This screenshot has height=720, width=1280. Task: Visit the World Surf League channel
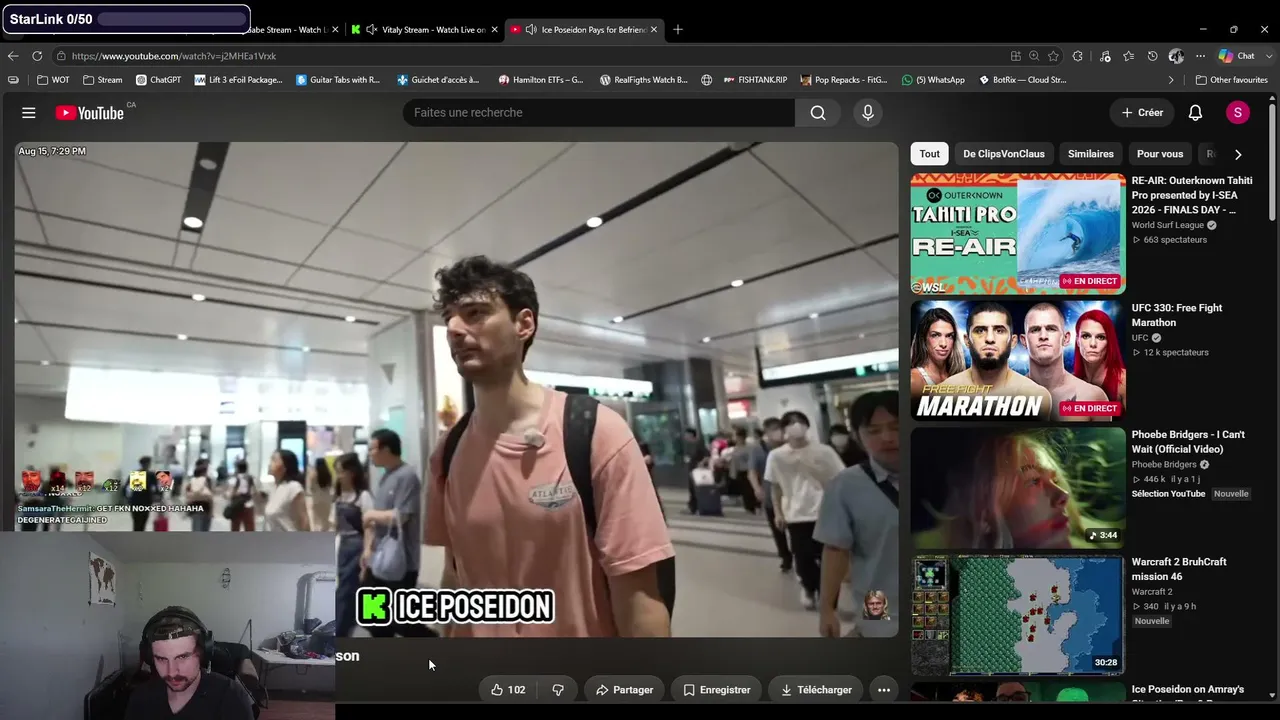(x=1168, y=225)
